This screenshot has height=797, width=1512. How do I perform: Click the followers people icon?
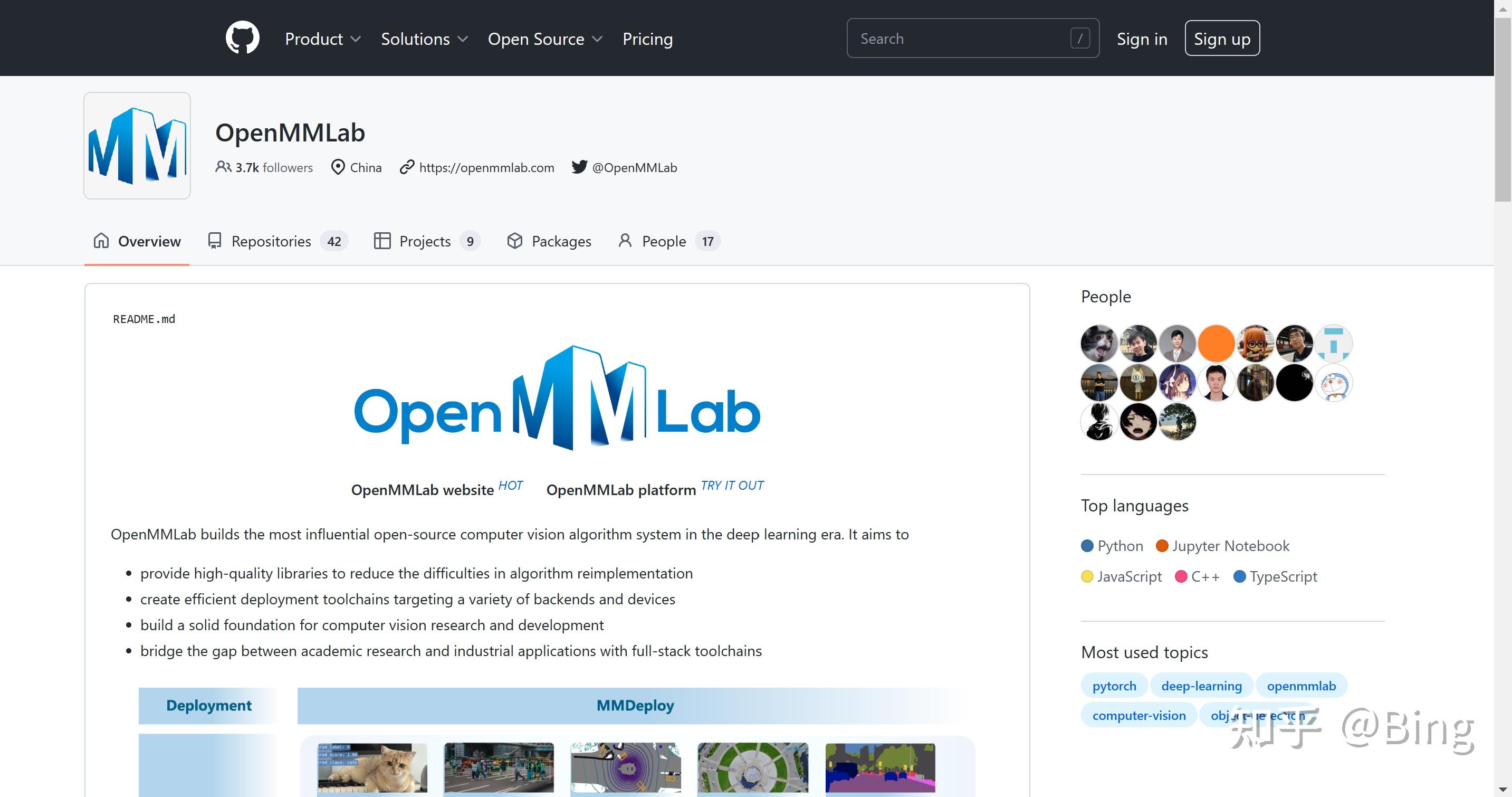(223, 167)
